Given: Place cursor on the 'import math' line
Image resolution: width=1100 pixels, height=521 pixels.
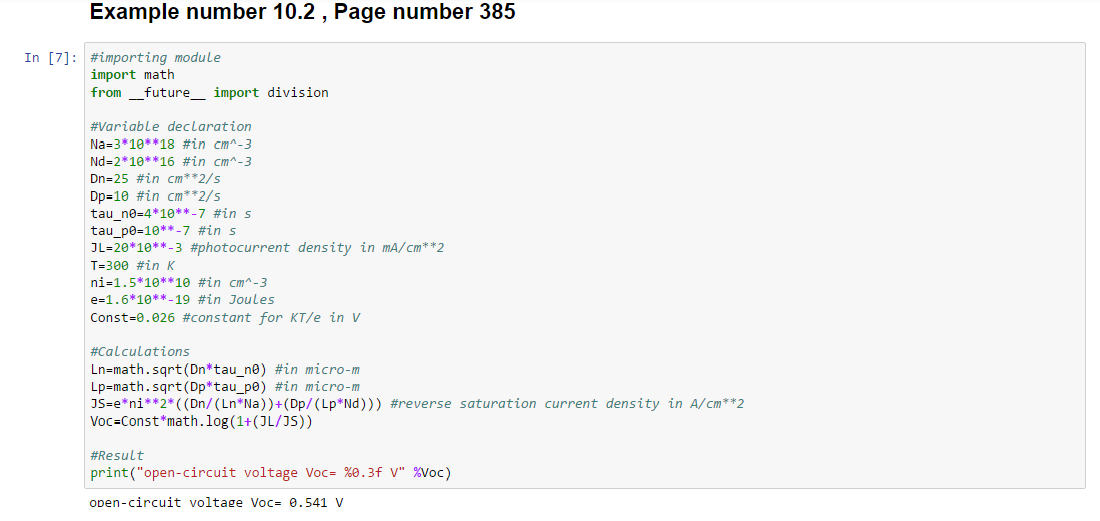Looking at the screenshot, I should click(x=132, y=75).
